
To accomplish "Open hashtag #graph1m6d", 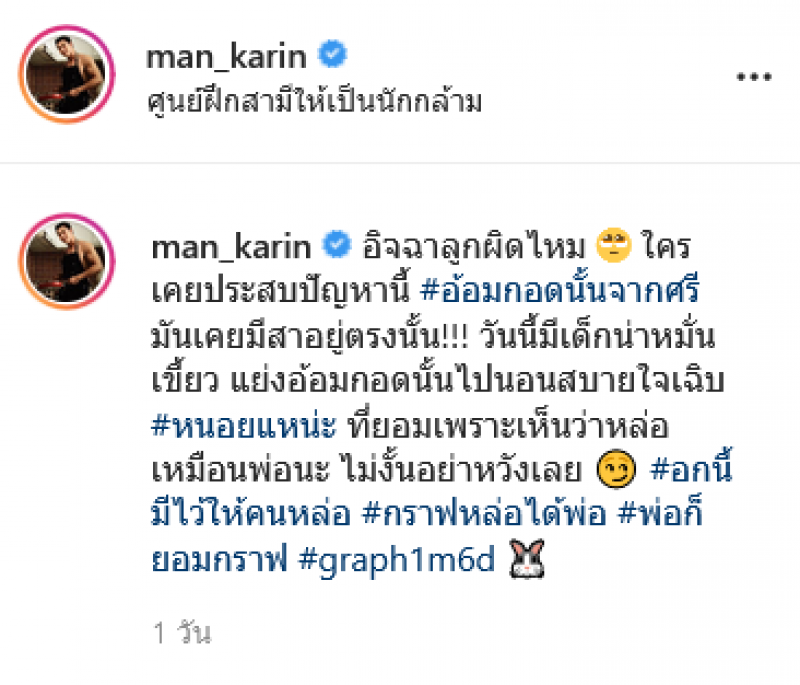I will tap(396, 560).
